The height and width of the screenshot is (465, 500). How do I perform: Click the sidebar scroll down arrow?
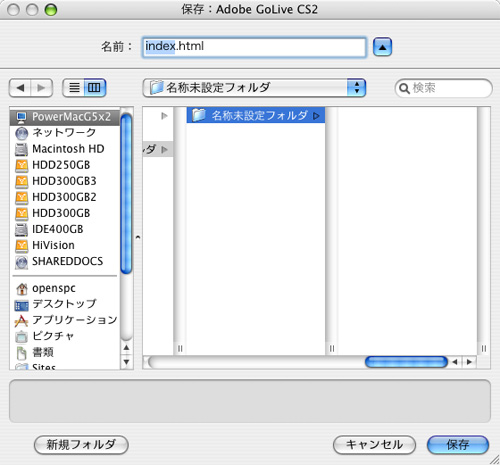coord(126,362)
